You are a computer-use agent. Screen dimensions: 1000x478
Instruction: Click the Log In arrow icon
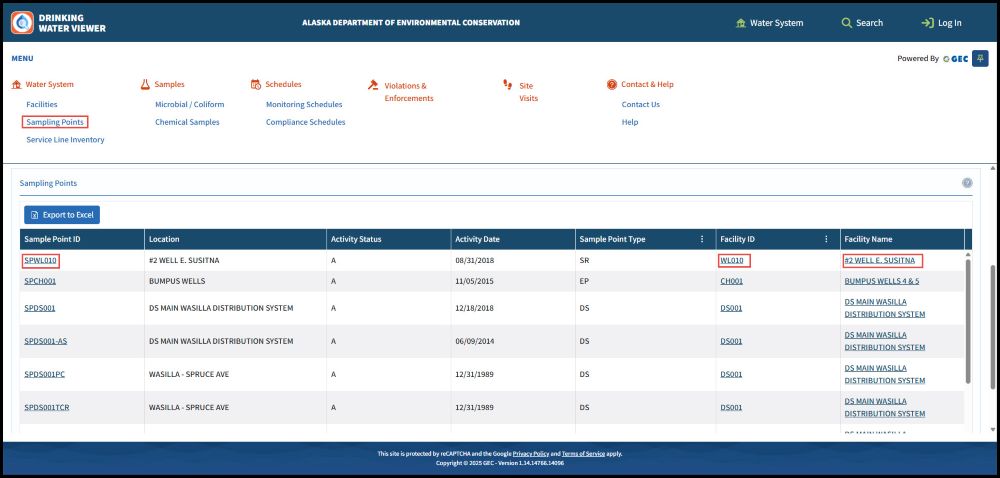[927, 23]
